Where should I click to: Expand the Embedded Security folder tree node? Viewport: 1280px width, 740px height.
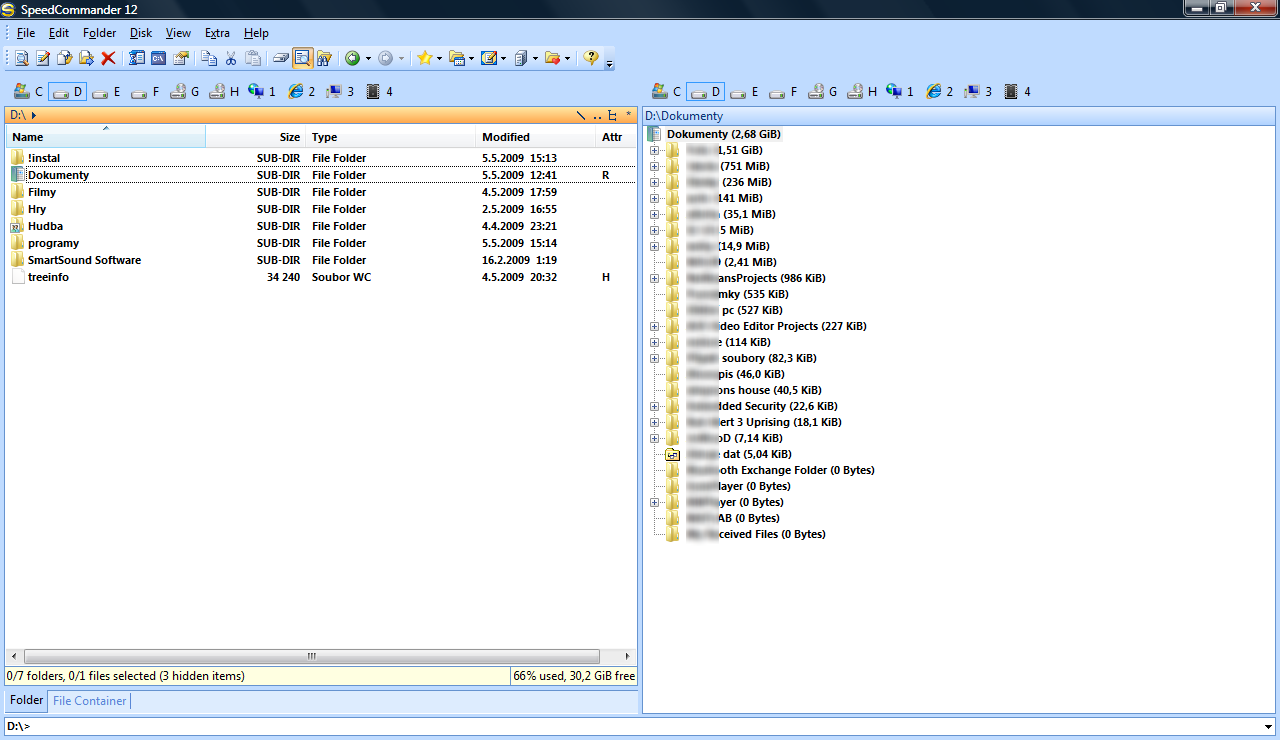click(x=655, y=406)
